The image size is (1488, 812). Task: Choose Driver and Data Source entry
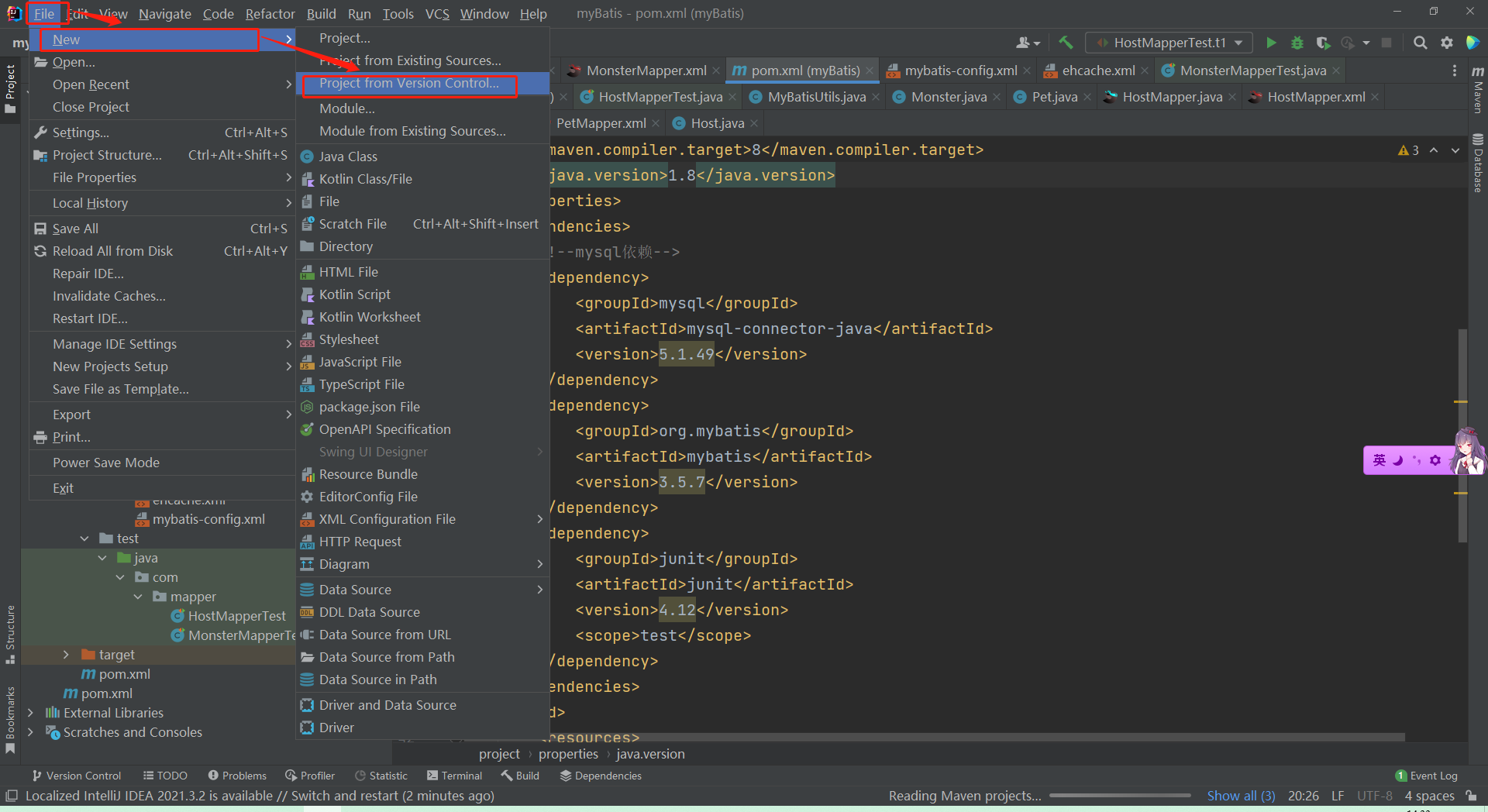422,705
